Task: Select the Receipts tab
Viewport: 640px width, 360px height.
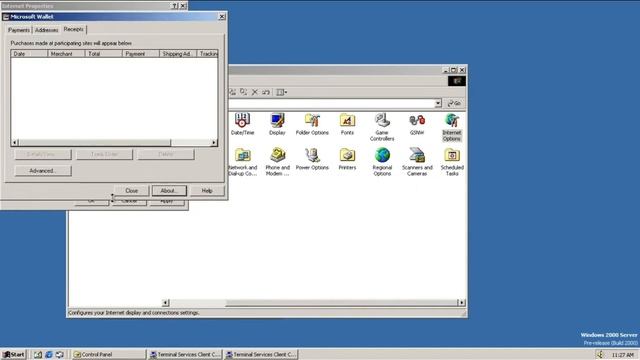Action: [73, 29]
